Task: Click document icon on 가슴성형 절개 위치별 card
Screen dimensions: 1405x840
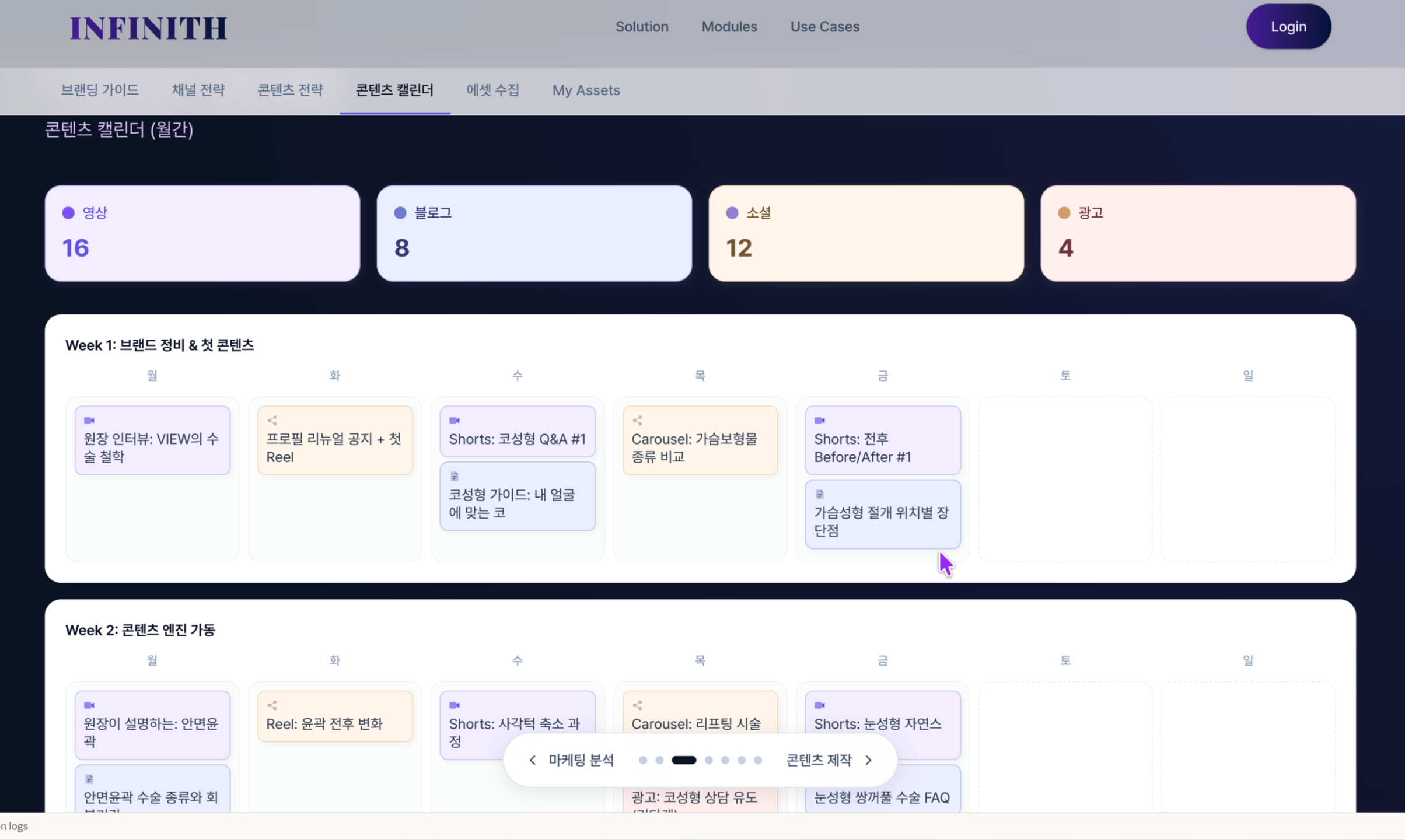Action: pyautogui.click(x=820, y=494)
